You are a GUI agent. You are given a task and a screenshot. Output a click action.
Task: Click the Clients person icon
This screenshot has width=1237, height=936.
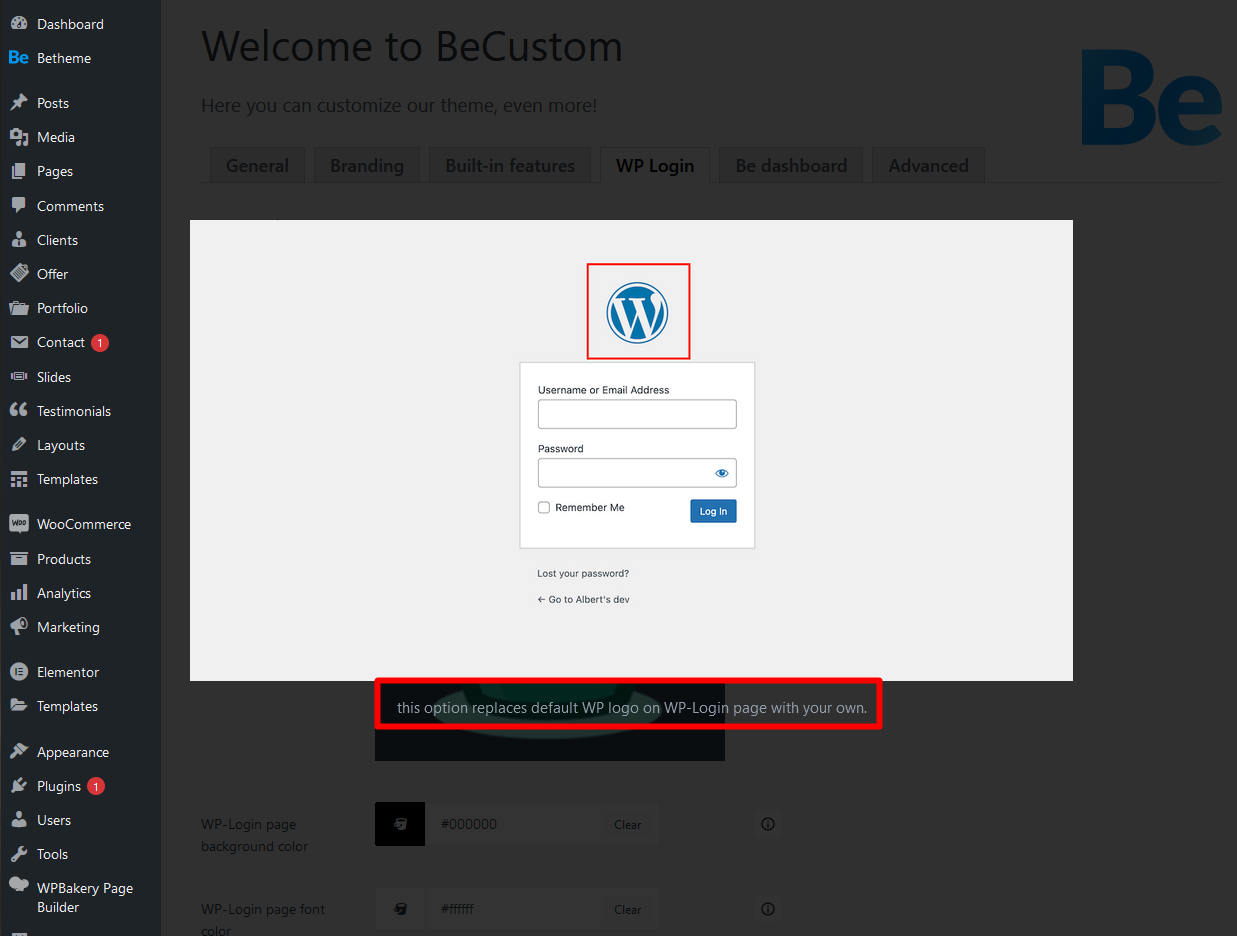[x=18, y=240]
